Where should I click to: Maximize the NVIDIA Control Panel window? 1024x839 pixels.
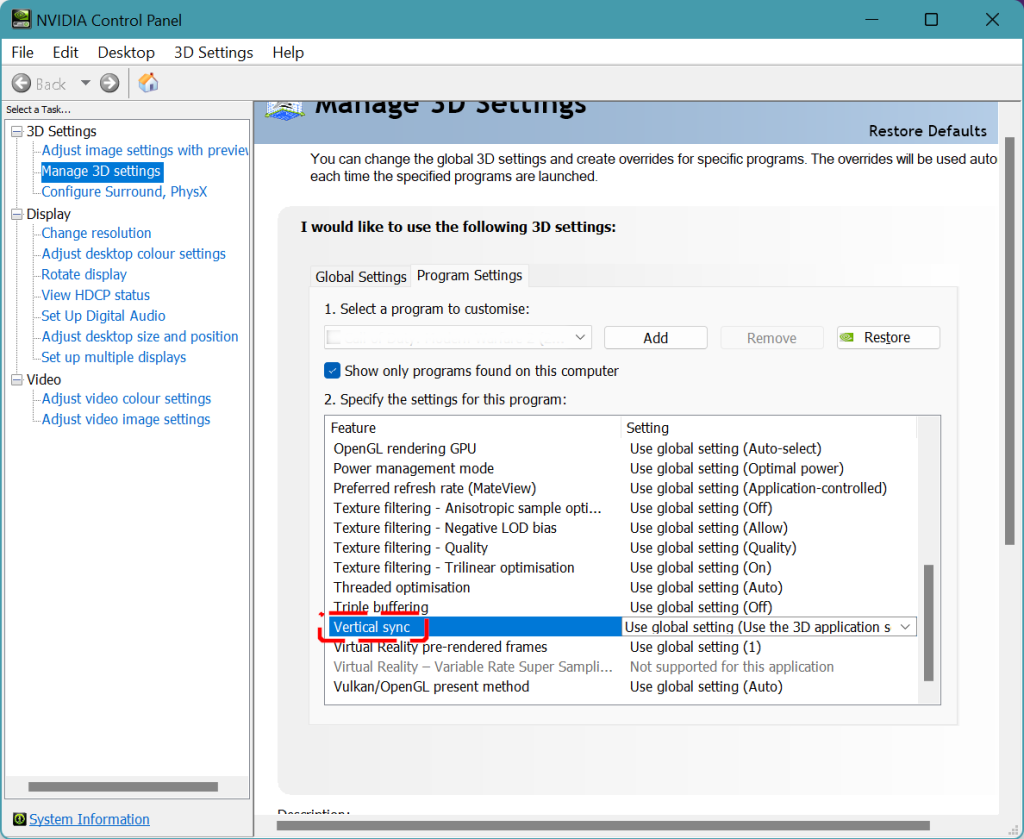click(931, 20)
